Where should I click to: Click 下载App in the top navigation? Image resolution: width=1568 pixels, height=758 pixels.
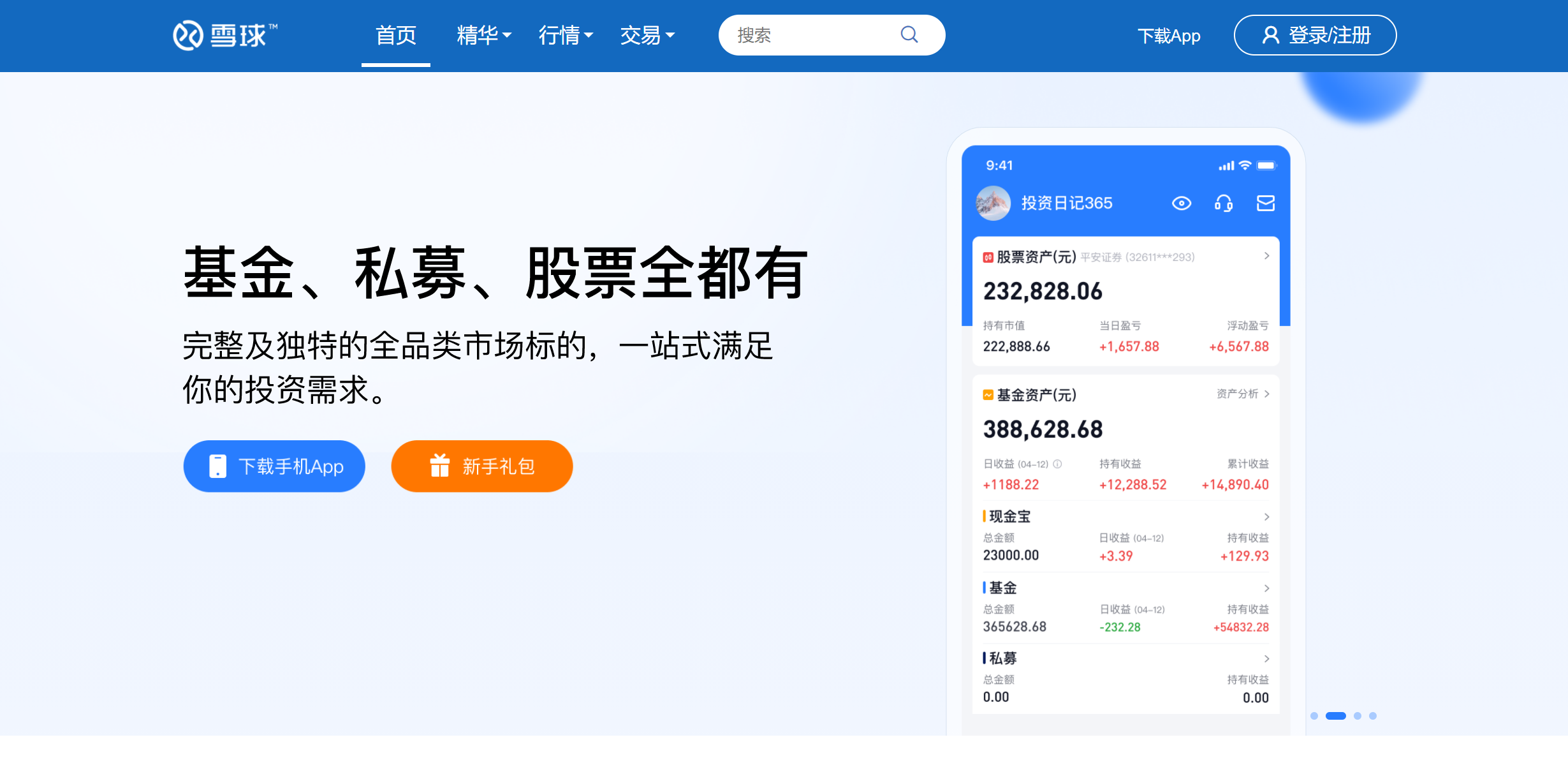pyautogui.click(x=1169, y=35)
